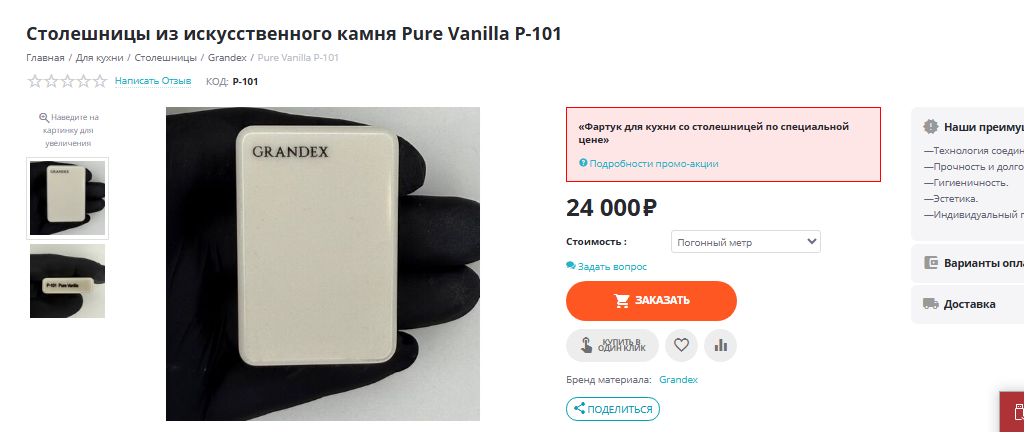Open the Погонный метр cost dropdown
1024x432 pixels.
click(745, 241)
